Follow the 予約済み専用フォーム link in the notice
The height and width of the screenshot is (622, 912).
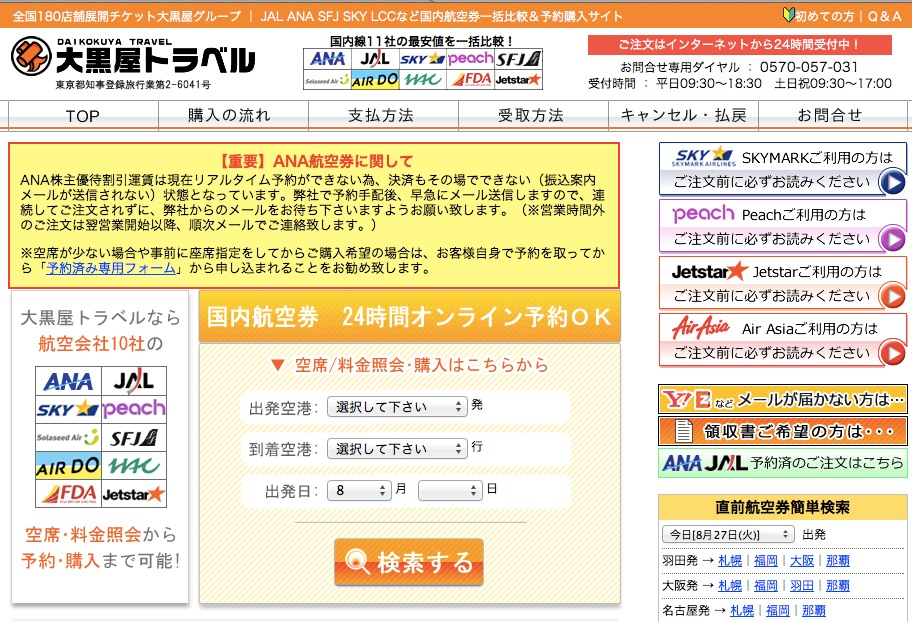point(111,268)
